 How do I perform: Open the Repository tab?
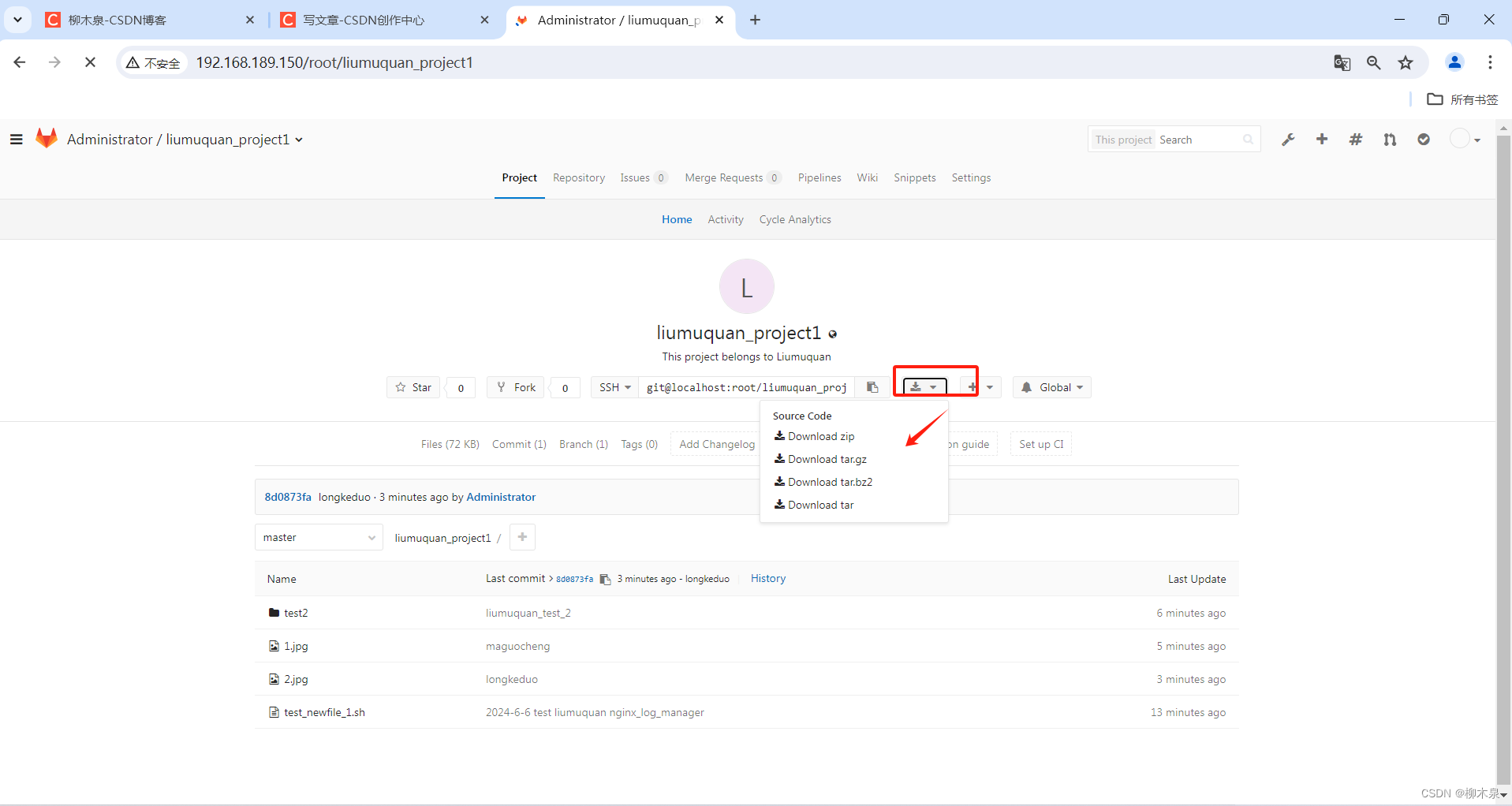(579, 177)
